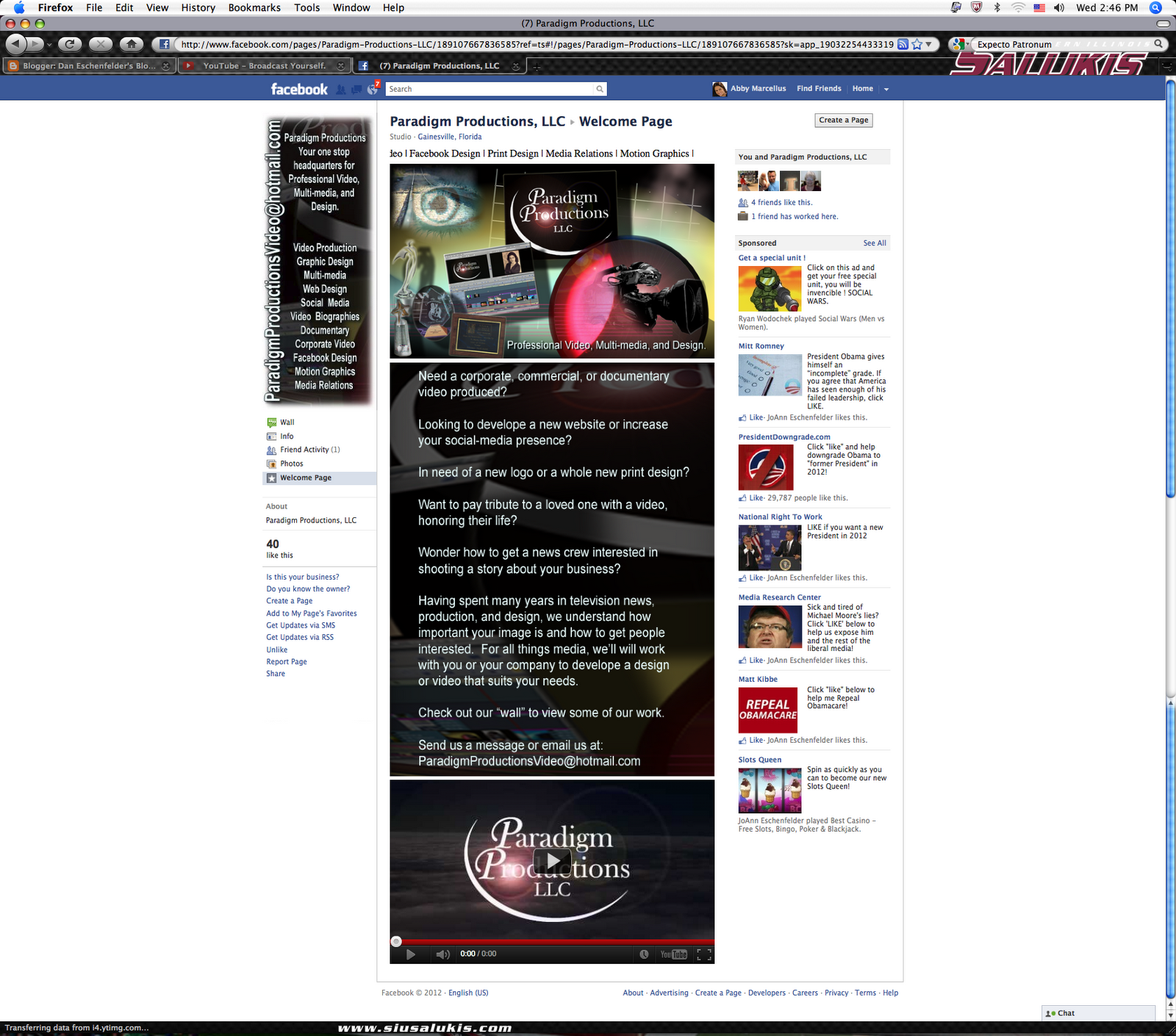Click the Photos icon in sidebar
The width and height of the screenshot is (1176, 1036).
(271, 464)
